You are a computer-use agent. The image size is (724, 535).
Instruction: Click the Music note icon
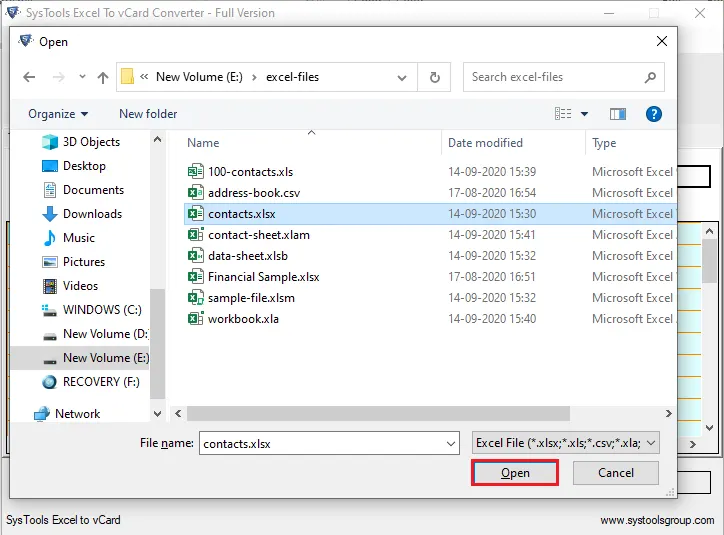(x=49, y=238)
